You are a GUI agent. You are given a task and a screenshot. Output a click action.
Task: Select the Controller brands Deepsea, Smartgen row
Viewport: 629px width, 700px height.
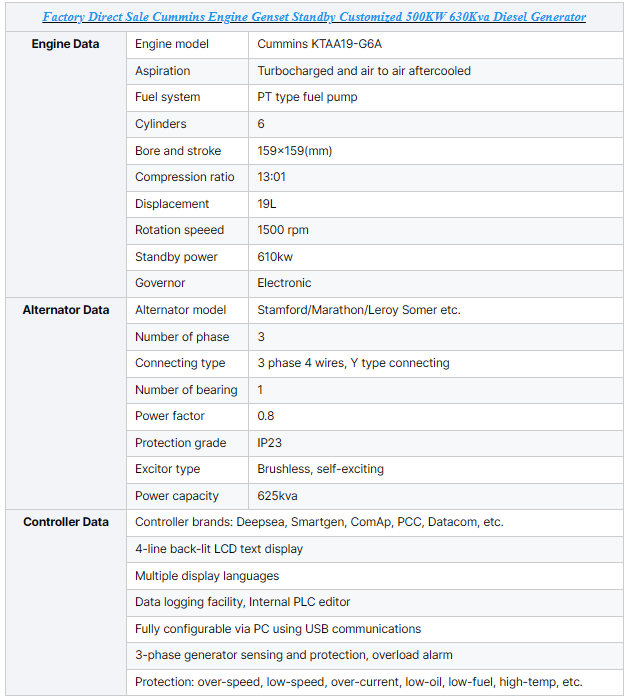tap(375, 523)
